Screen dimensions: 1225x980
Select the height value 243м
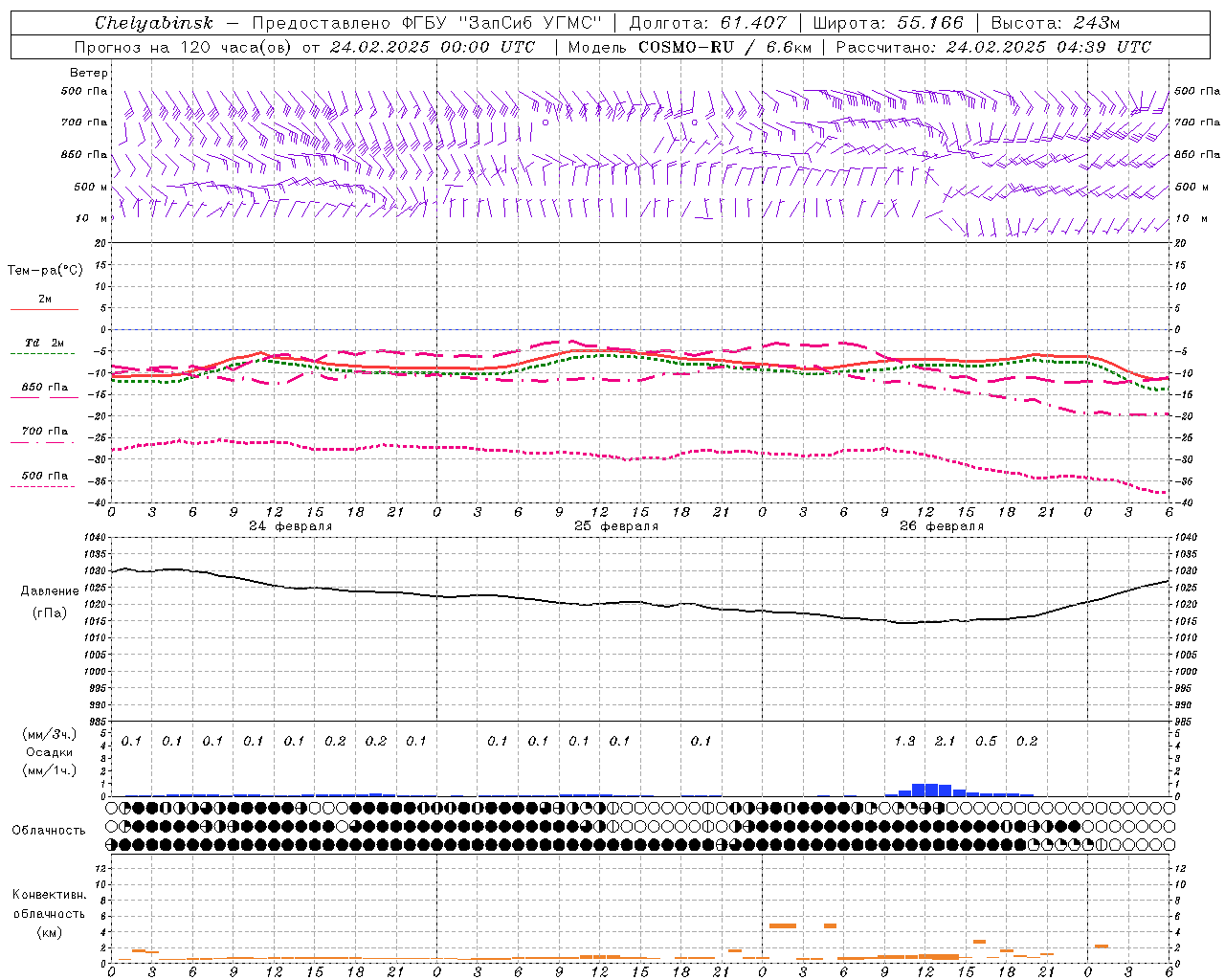tap(1096, 23)
